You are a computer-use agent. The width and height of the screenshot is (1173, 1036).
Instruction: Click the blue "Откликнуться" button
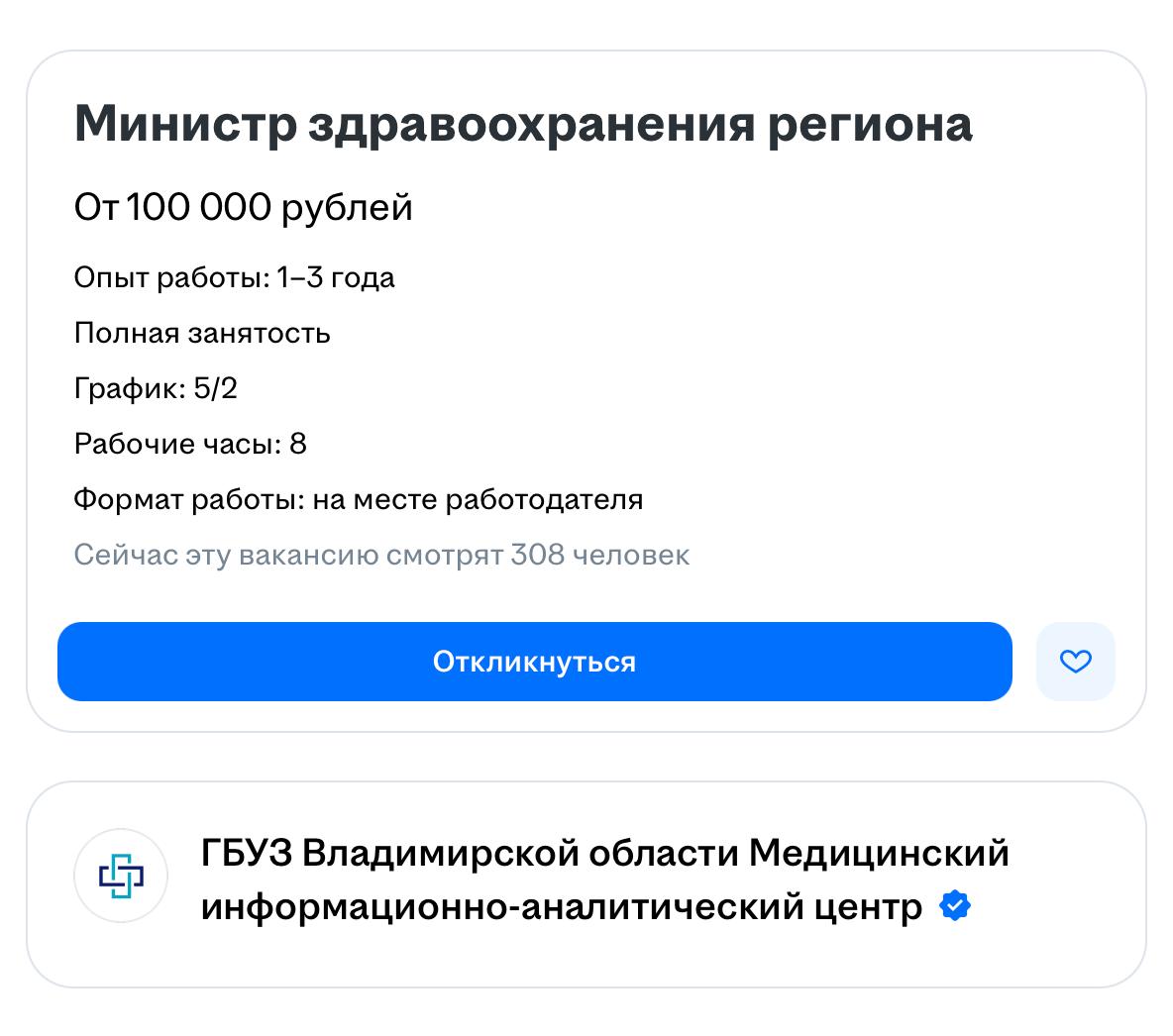pos(534,662)
